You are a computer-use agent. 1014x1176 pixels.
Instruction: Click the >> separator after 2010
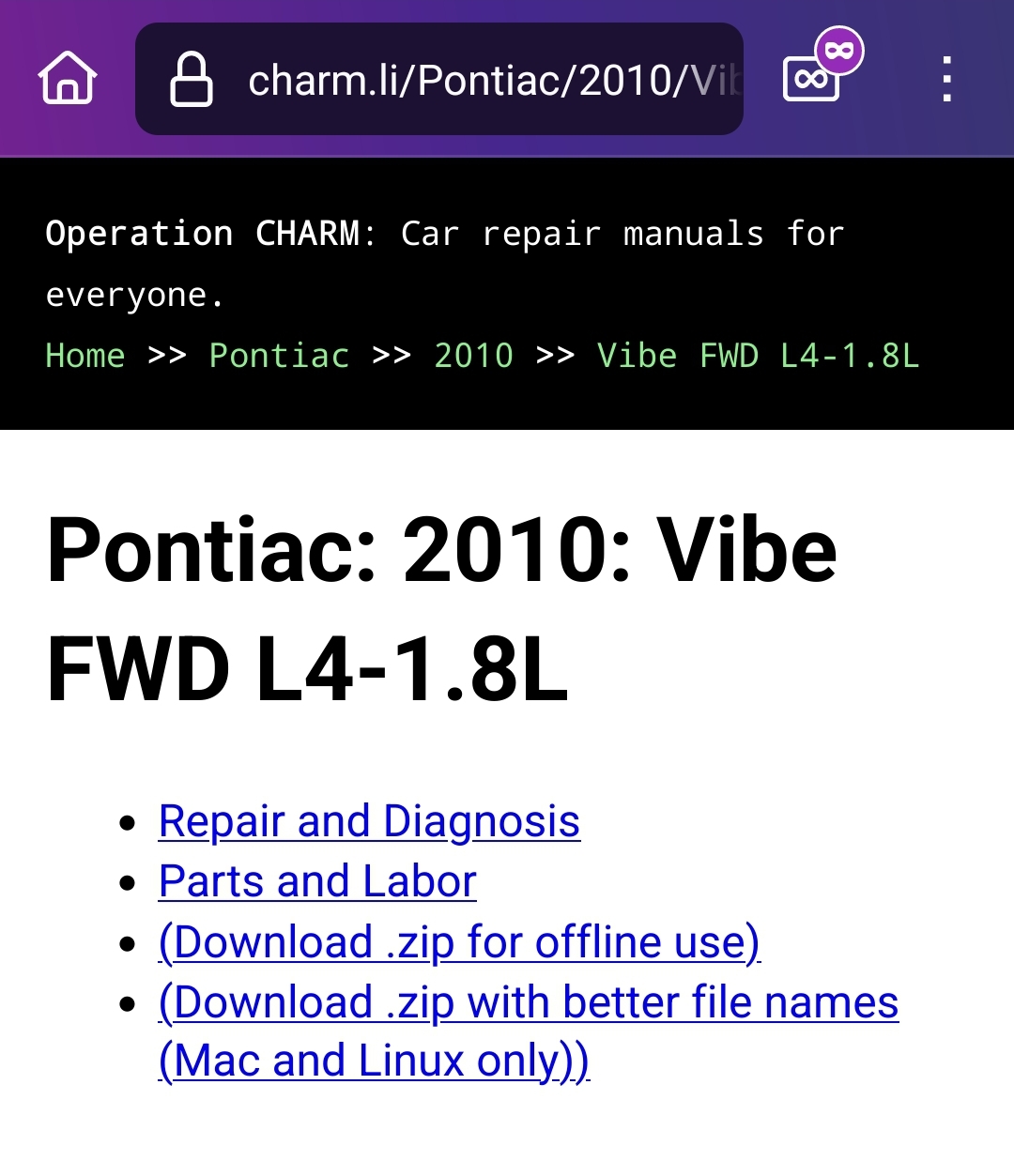(555, 356)
